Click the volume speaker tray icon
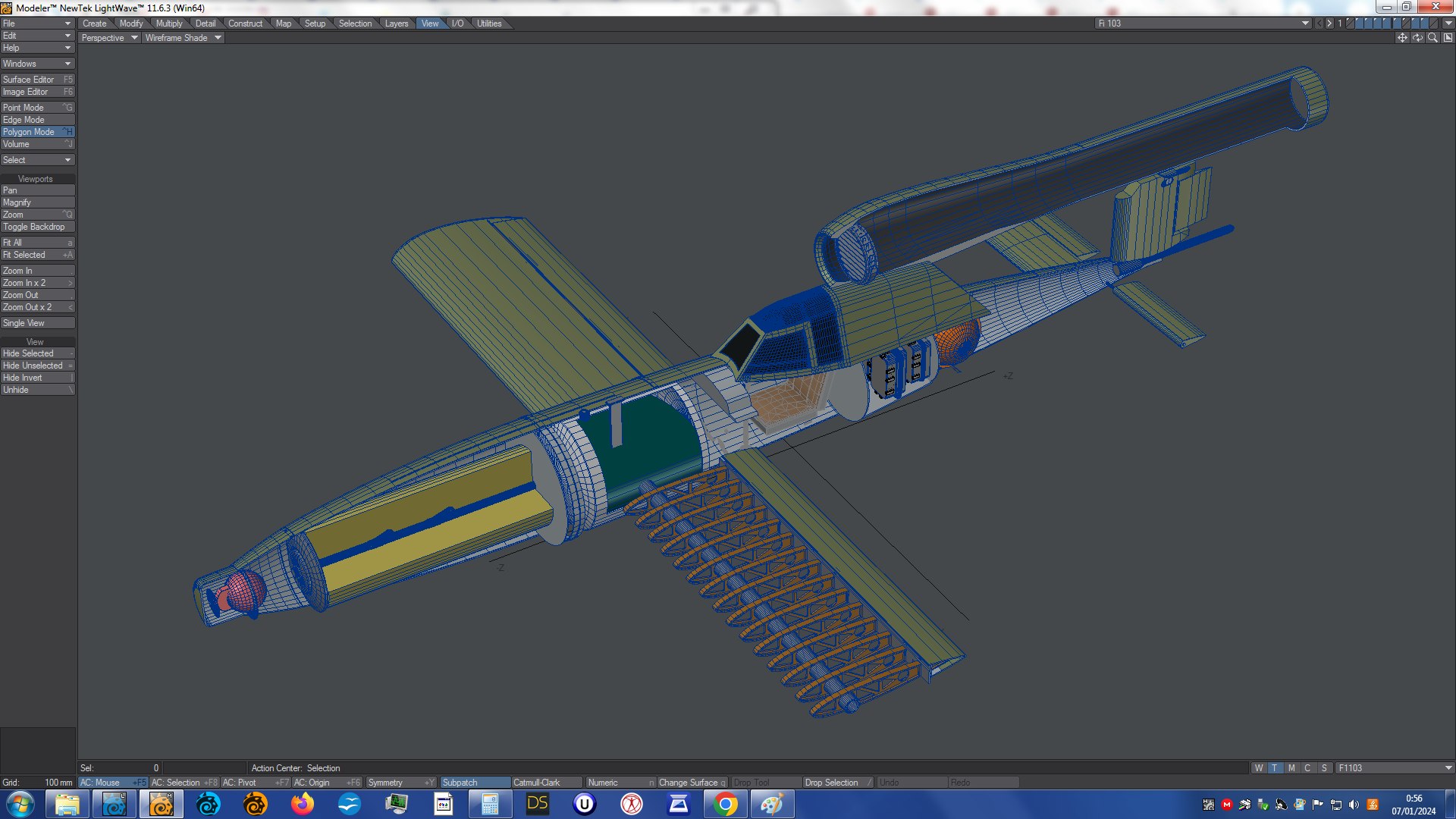Viewport: 1456px width, 819px height. pyautogui.click(x=1354, y=805)
